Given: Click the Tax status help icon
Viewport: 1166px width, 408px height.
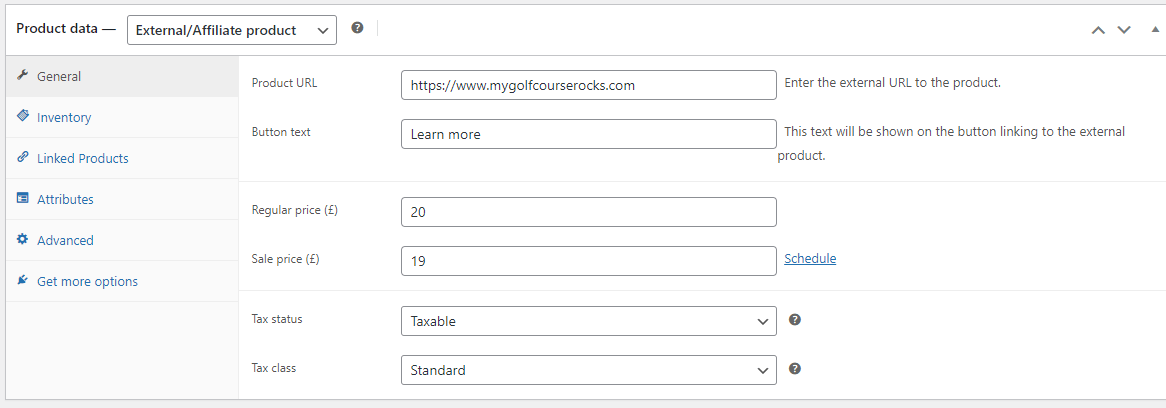Looking at the screenshot, I should 794,320.
